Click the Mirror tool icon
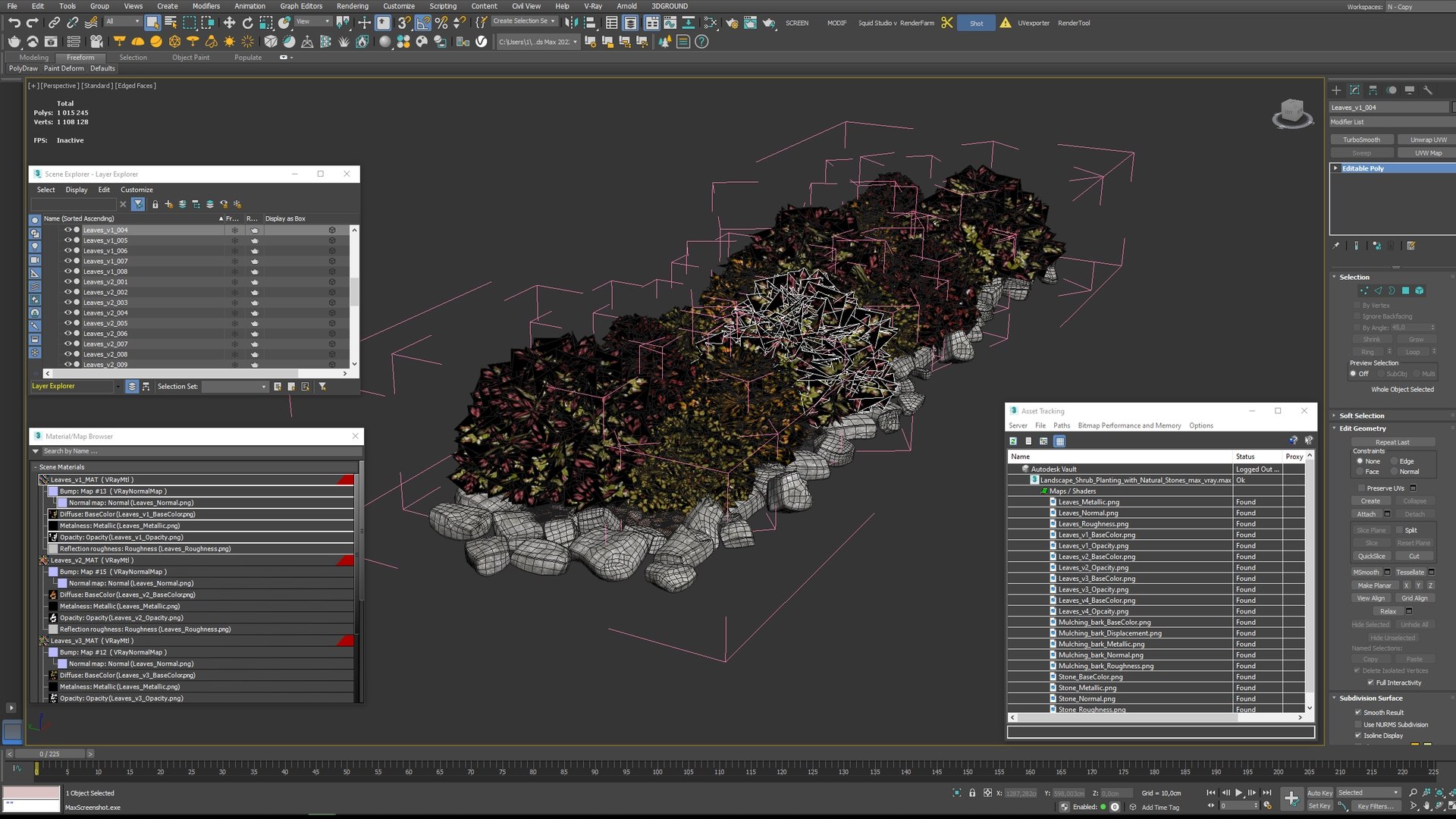 [571, 23]
